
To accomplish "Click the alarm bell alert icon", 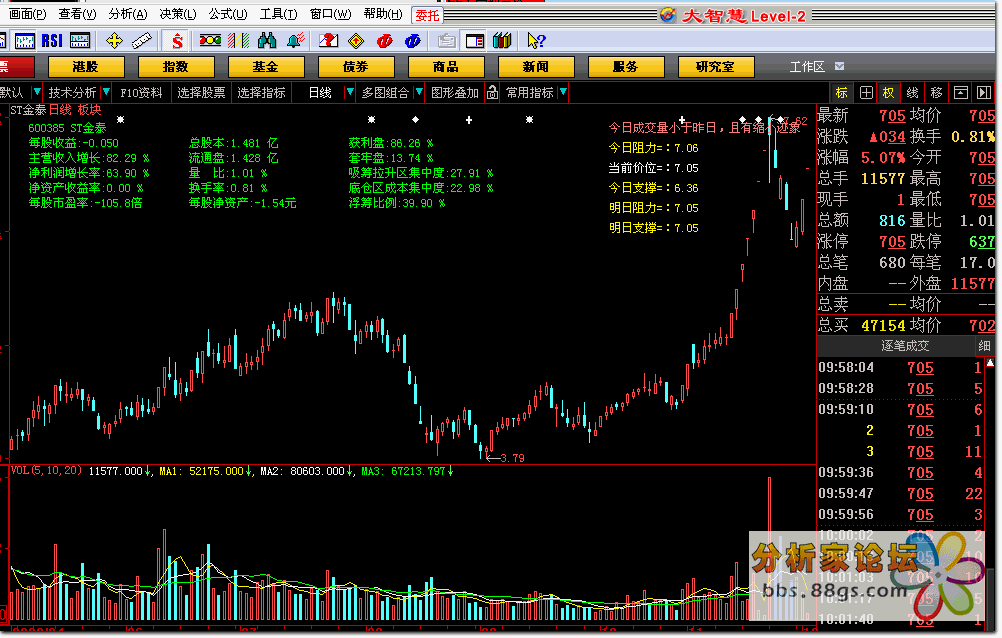I will pos(295,41).
